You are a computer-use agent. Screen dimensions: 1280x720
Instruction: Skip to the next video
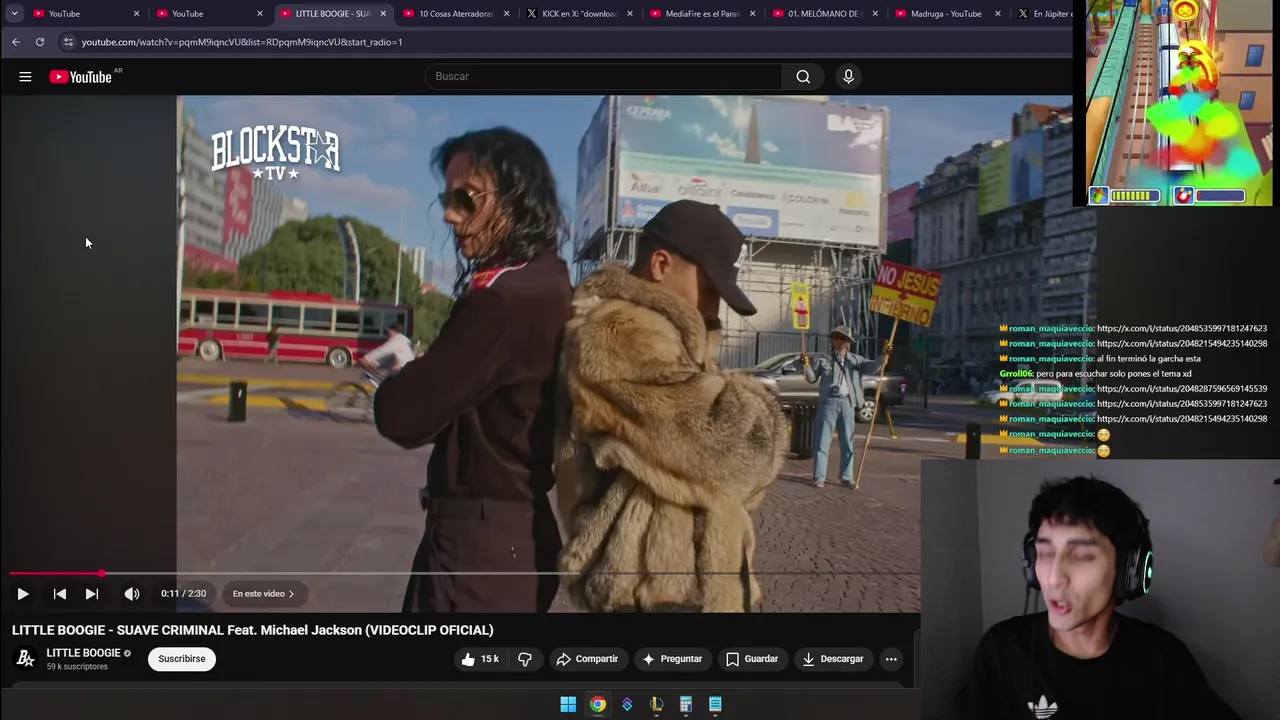[92, 594]
